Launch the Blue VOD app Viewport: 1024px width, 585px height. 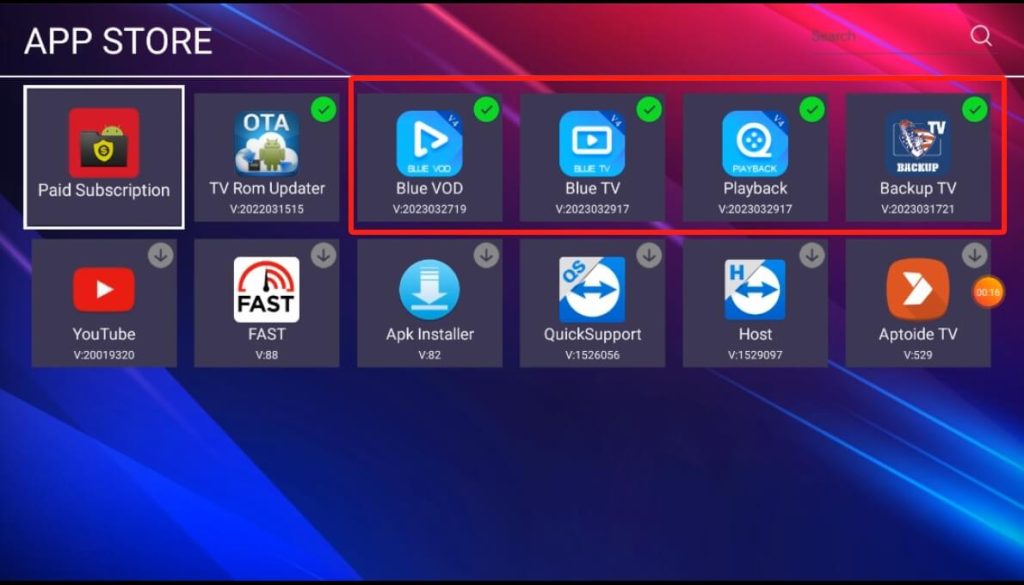click(x=429, y=144)
